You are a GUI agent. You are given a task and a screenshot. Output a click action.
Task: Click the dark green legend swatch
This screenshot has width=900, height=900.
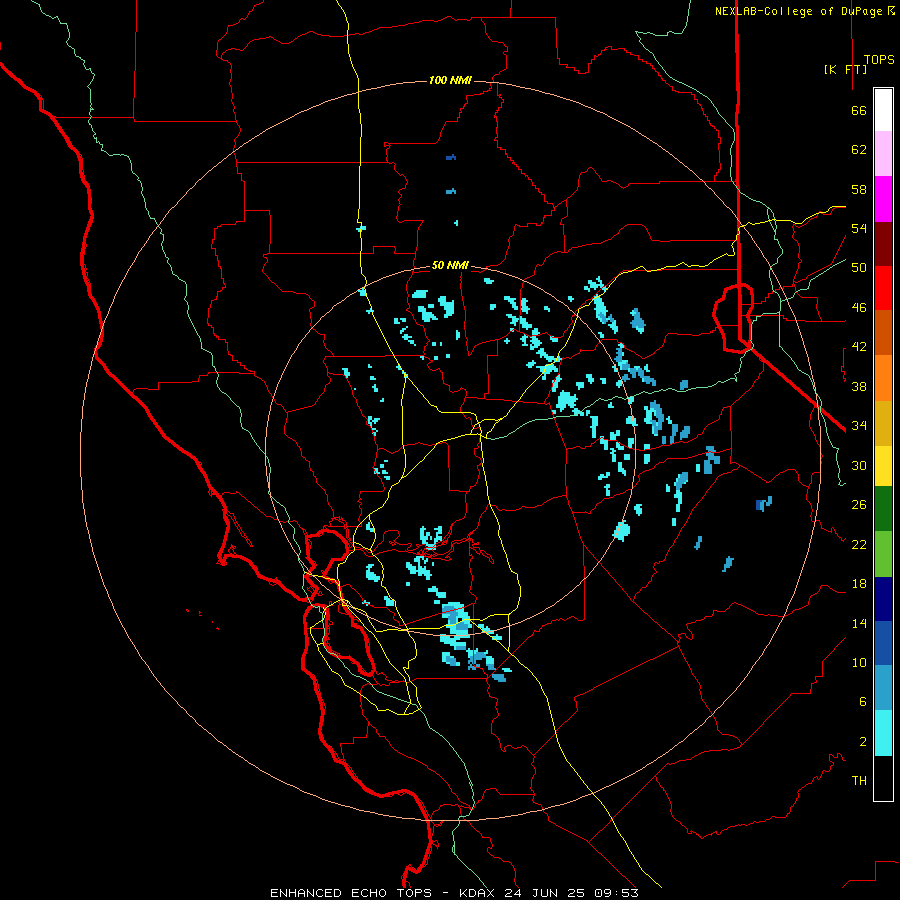click(x=883, y=509)
